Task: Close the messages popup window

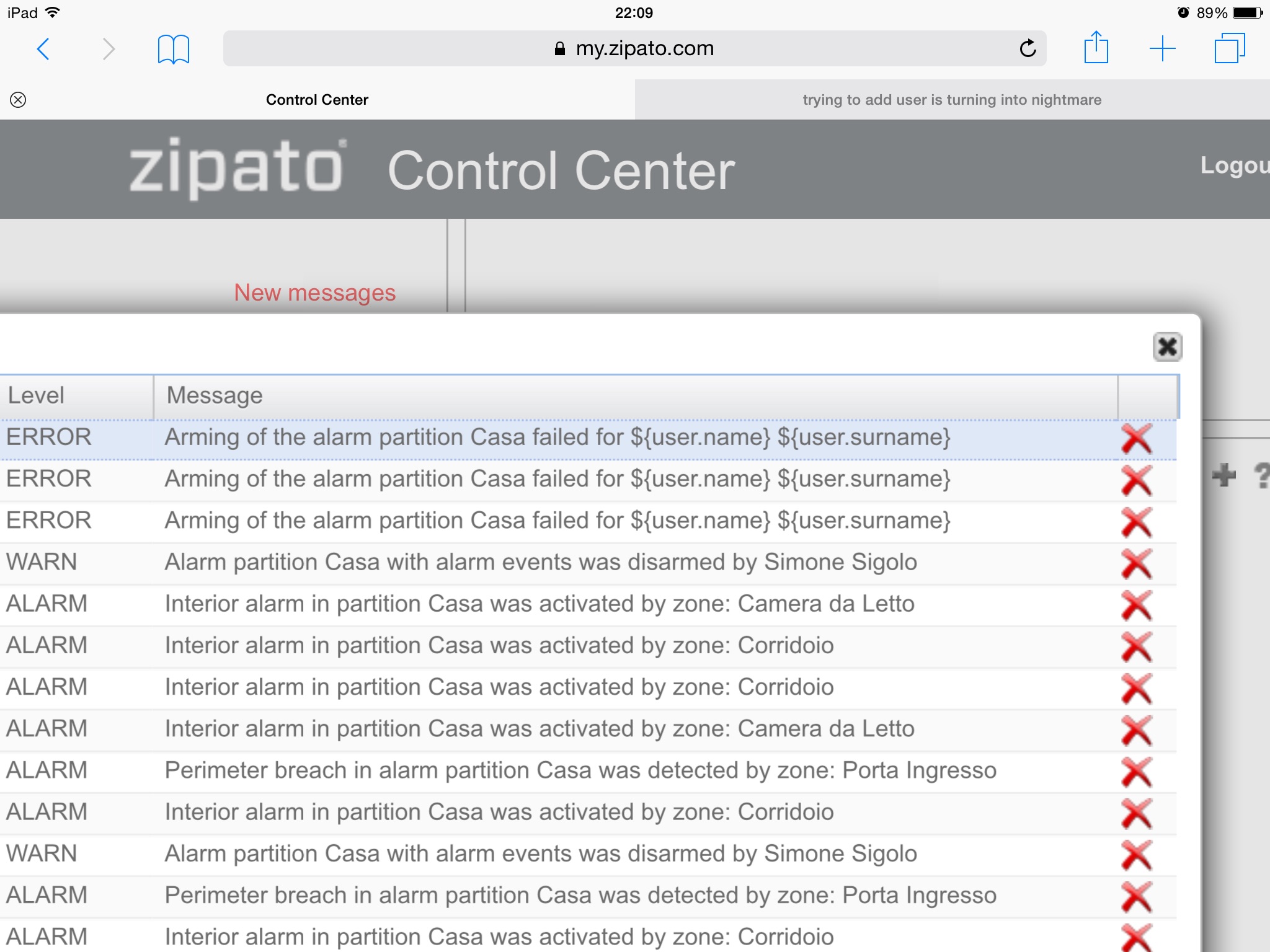Action: tap(1167, 347)
